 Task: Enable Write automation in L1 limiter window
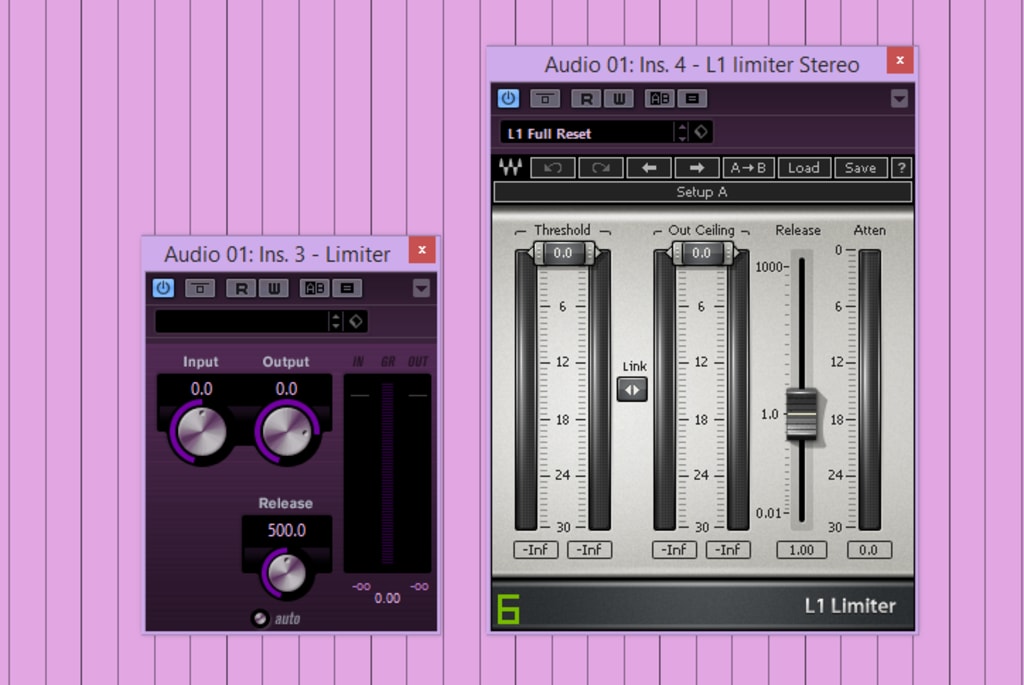(618, 99)
